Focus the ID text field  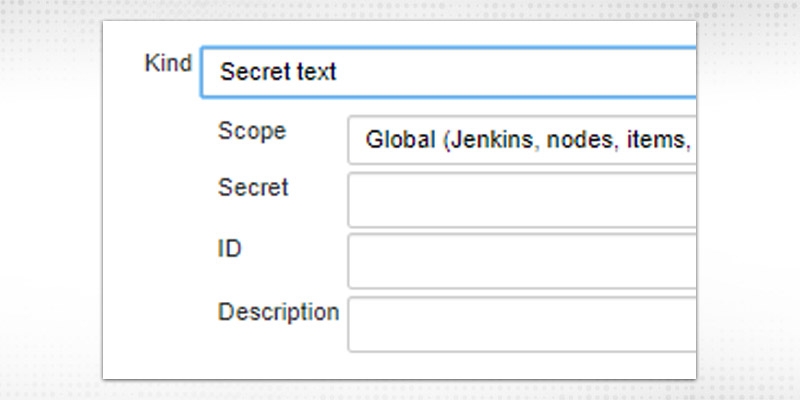(520, 261)
